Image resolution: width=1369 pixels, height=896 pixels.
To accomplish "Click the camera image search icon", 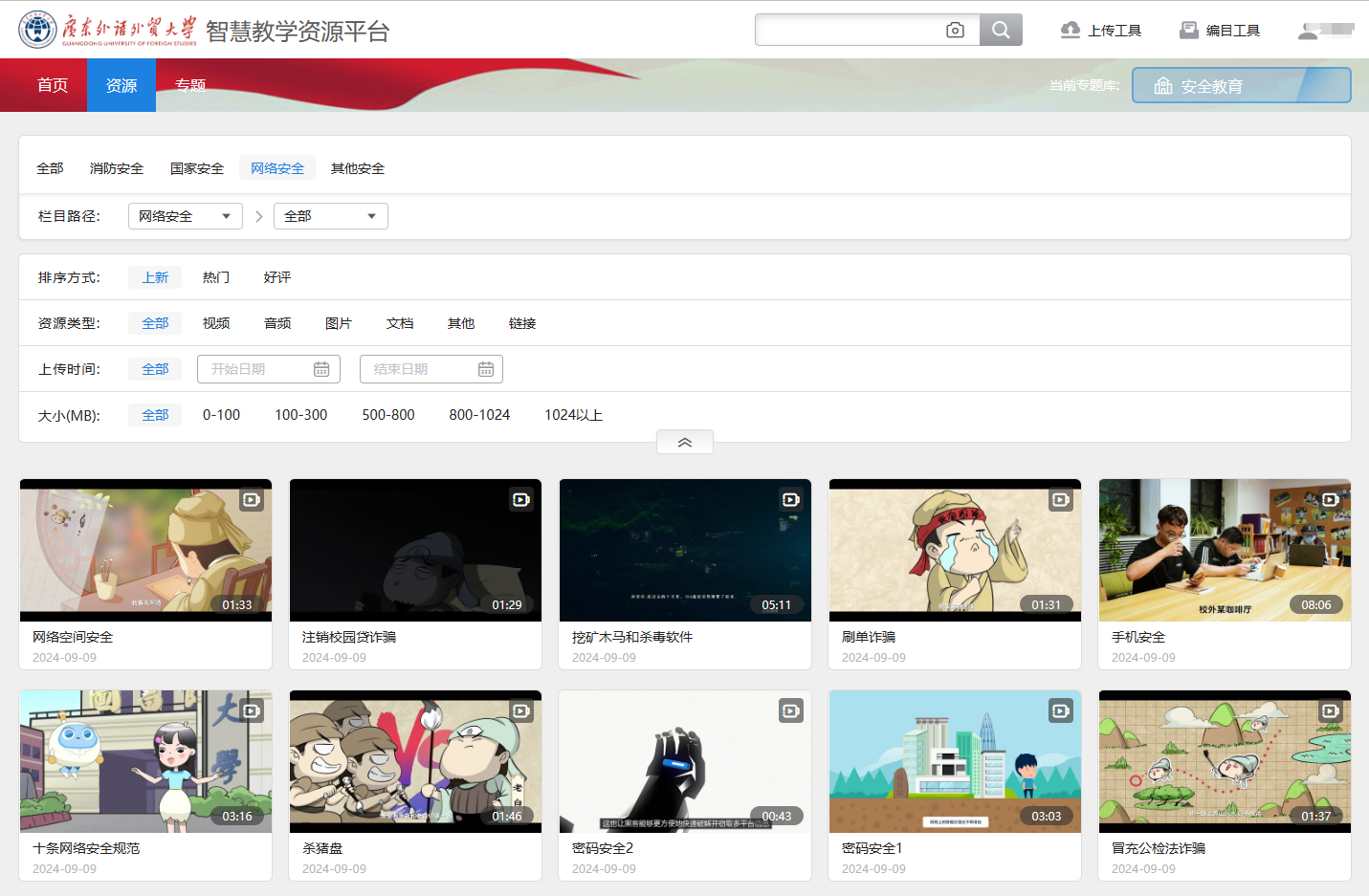I will pyautogui.click(x=955, y=31).
